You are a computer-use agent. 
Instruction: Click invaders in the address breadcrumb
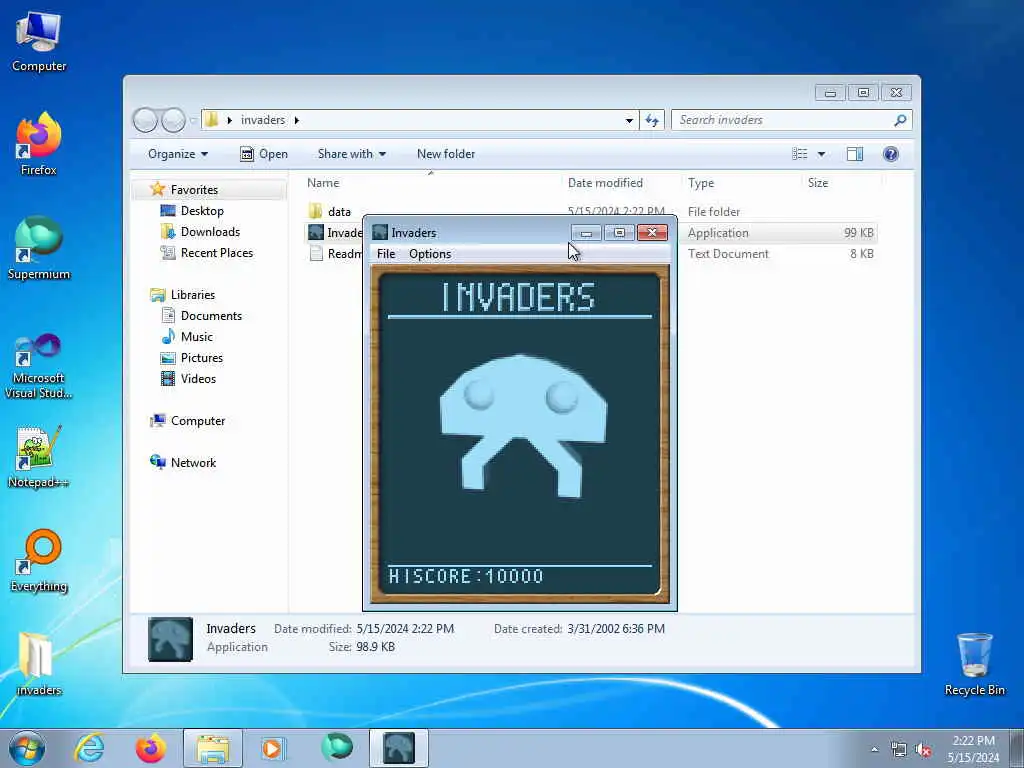(x=263, y=120)
